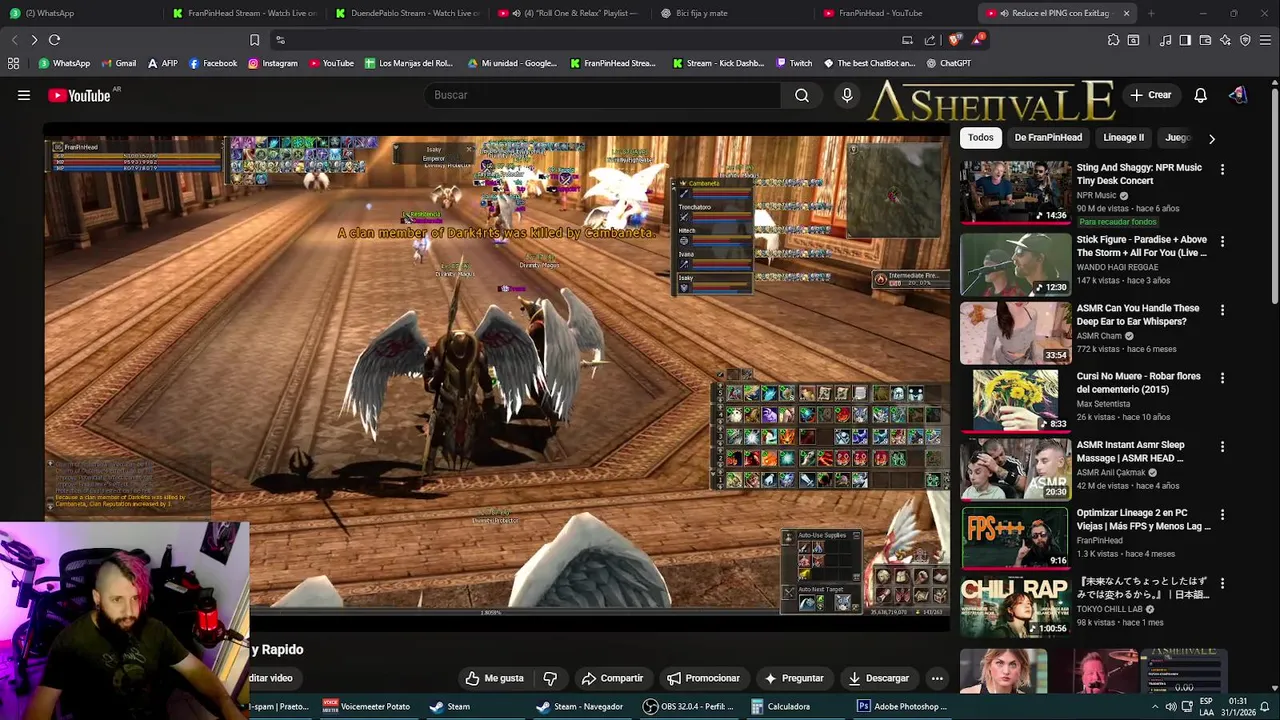Viewport: 1280px width, 720px height.
Task: Switch to Bici fija y mate tab
Action: pos(734,13)
